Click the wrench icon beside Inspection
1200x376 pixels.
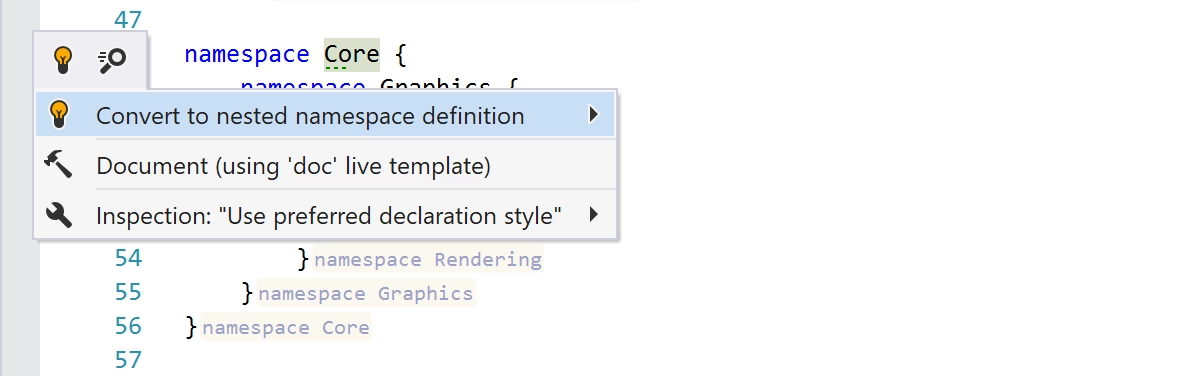click(59, 214)
